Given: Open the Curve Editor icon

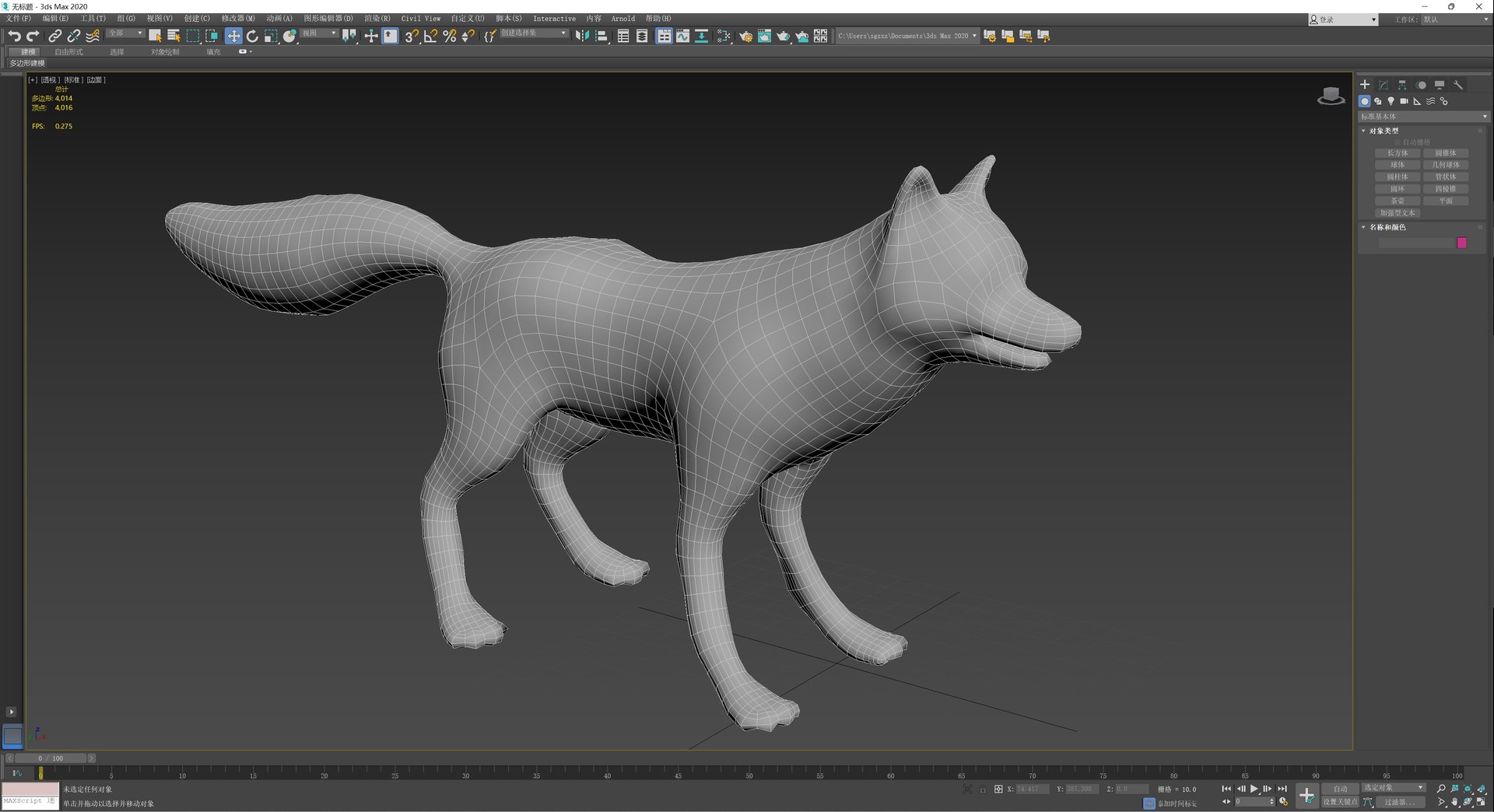Looking at the screenshot, I should [x=682, y=36].
